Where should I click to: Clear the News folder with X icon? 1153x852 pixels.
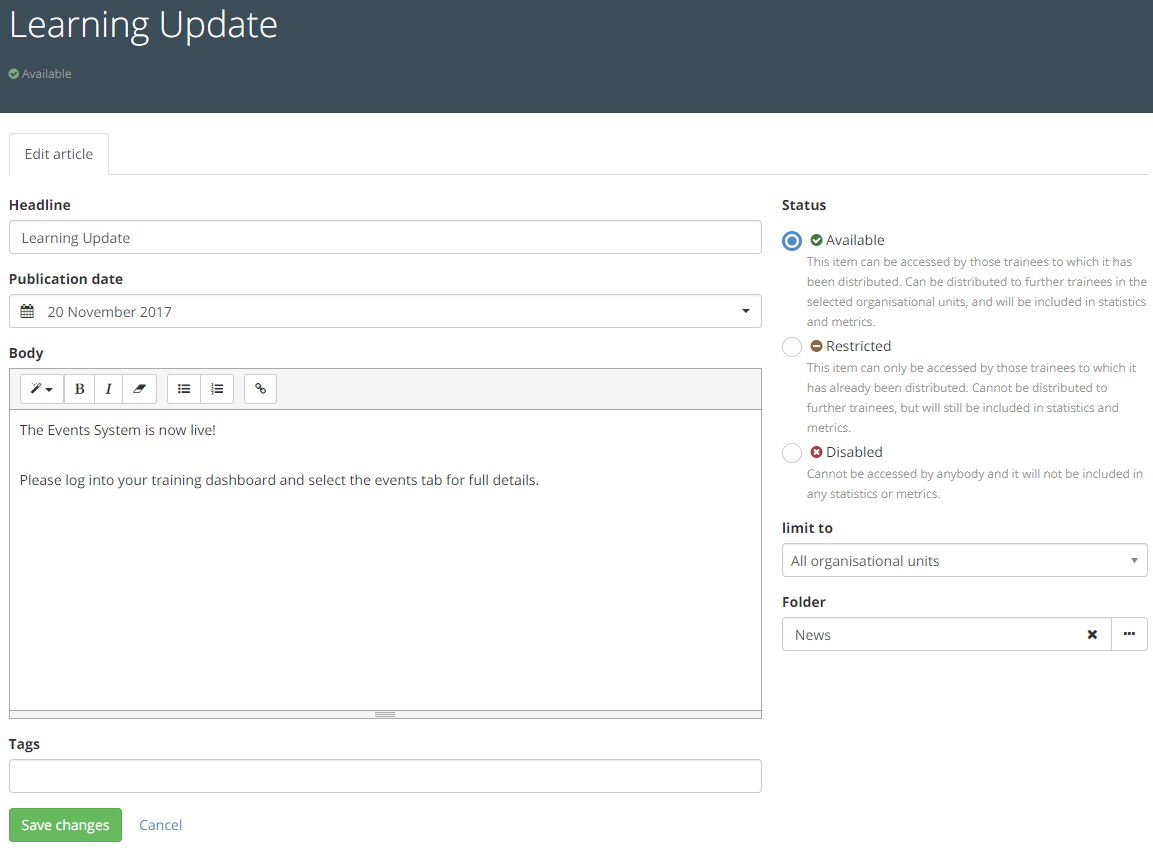pos(1092,635)
